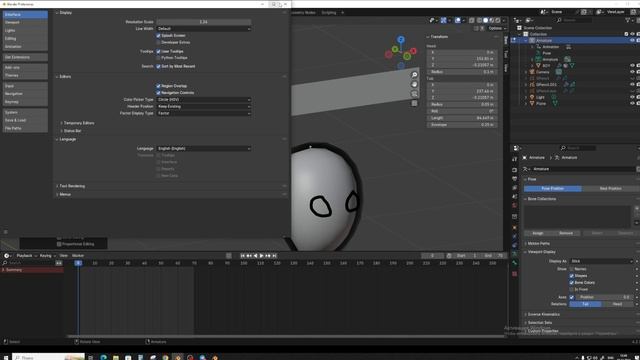Click the Get Extensions button

25,57
